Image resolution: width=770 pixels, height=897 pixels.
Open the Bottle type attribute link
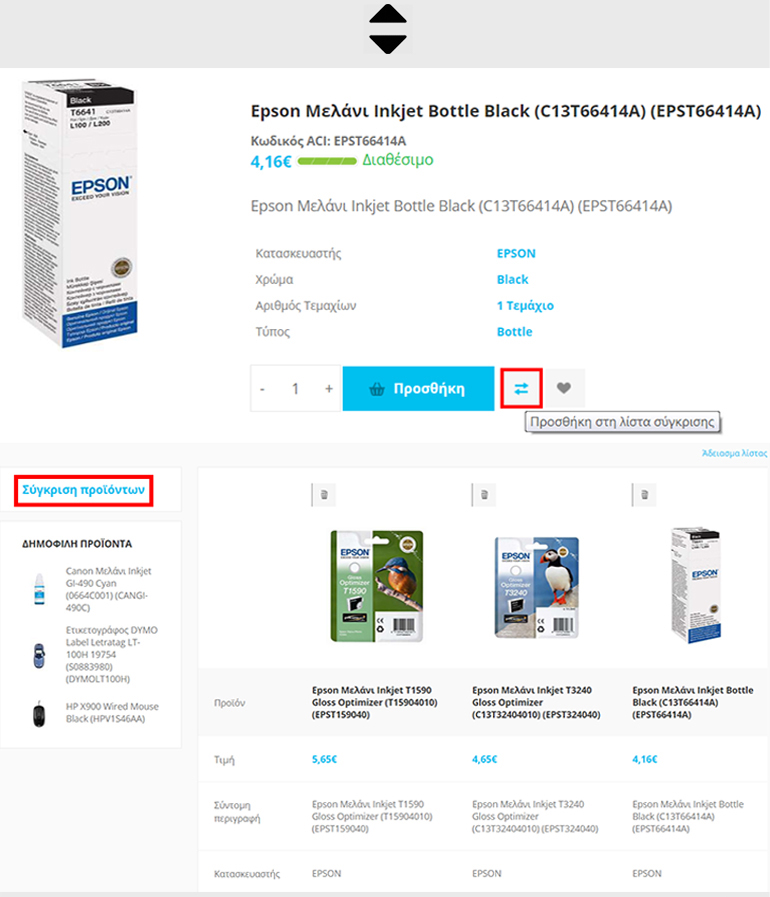[514, 332]
